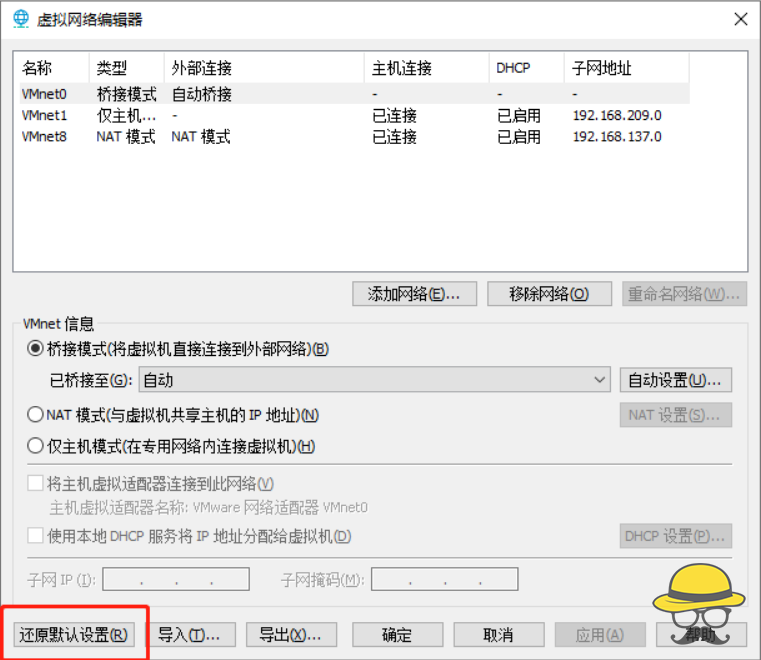Click the 取消 button

498,635
